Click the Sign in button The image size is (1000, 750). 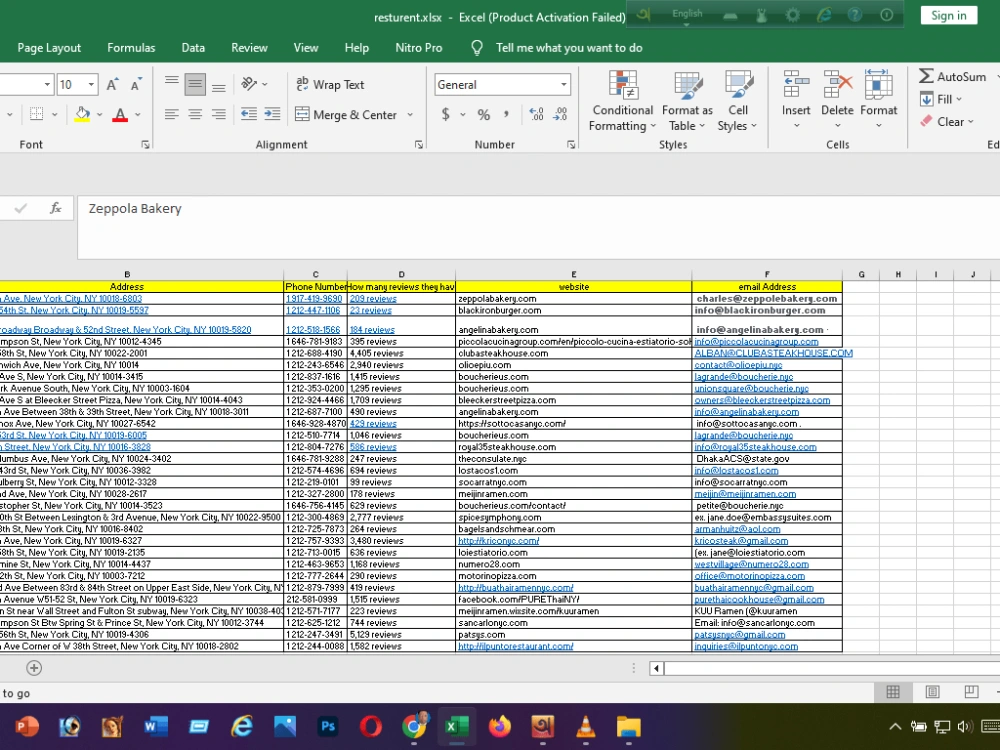946,15
